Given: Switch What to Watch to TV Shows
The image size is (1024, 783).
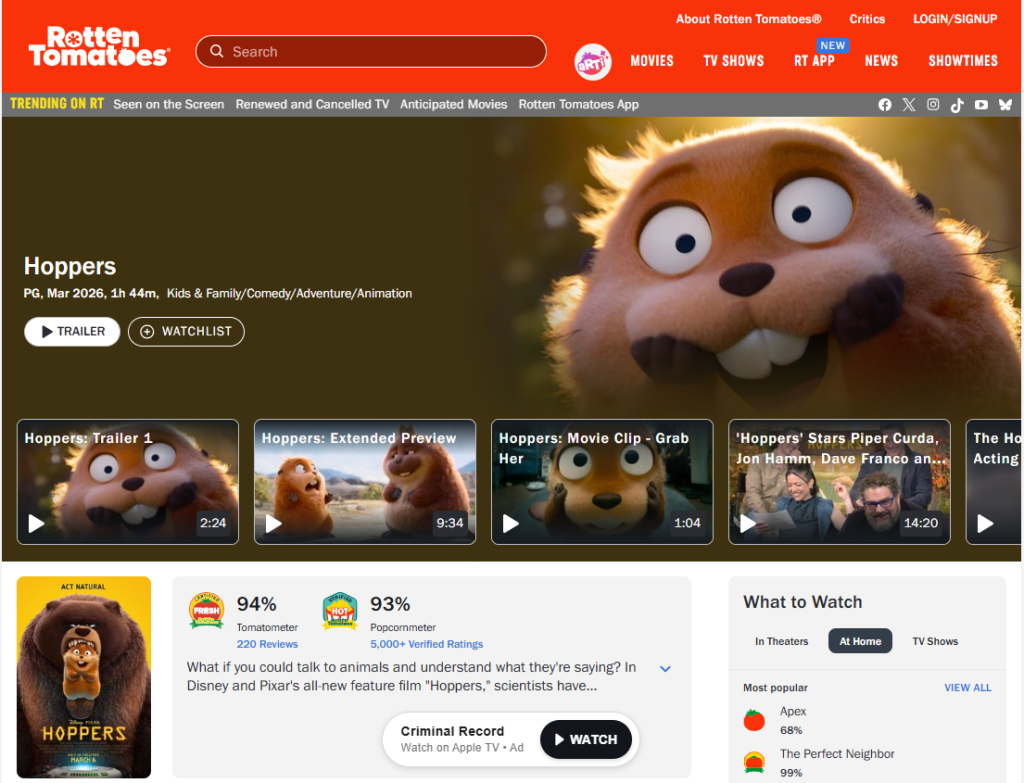Looking at the screenshot, I should 935,641.
